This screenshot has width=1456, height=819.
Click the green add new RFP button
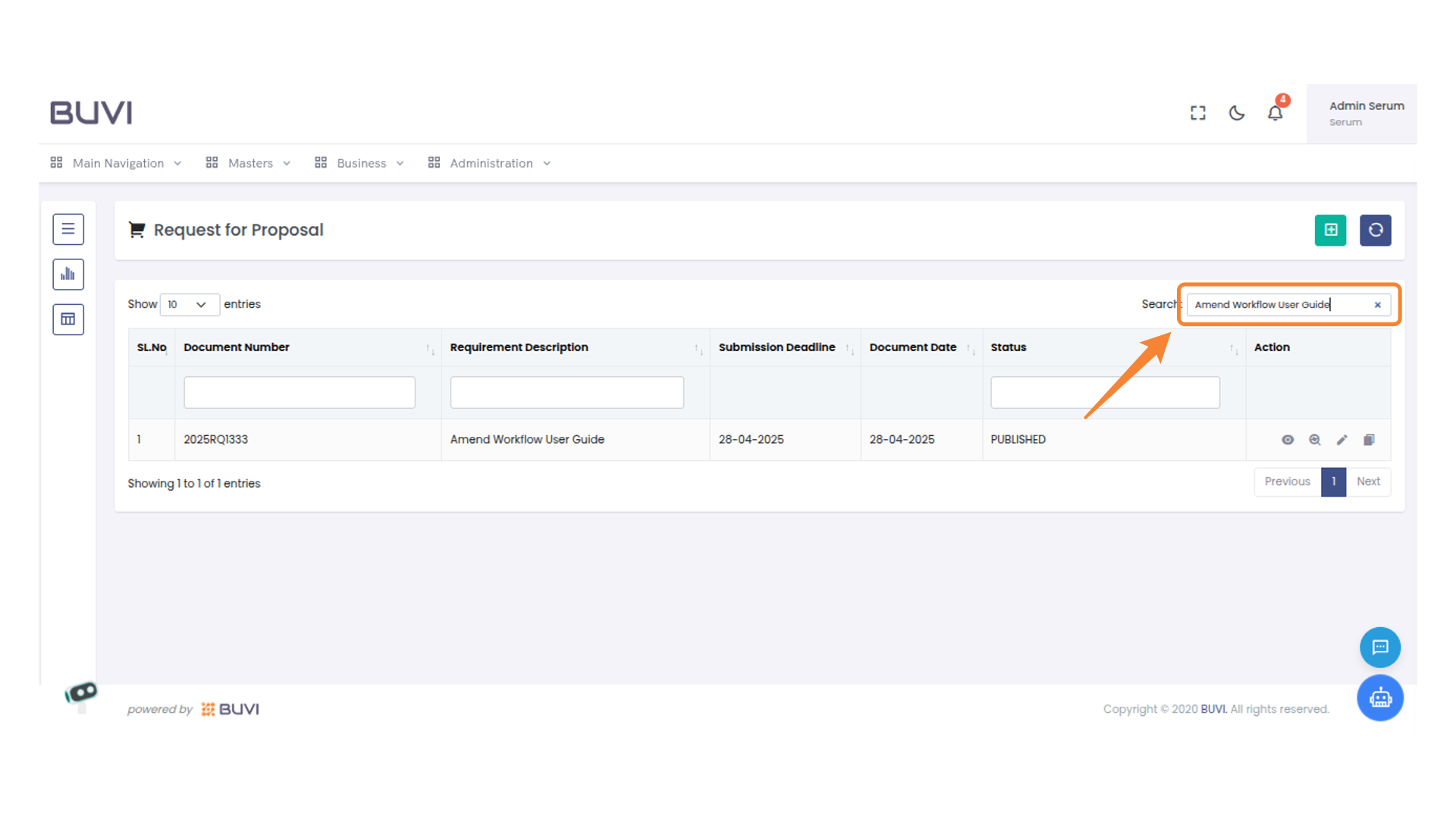click(x=1331, y=230)
